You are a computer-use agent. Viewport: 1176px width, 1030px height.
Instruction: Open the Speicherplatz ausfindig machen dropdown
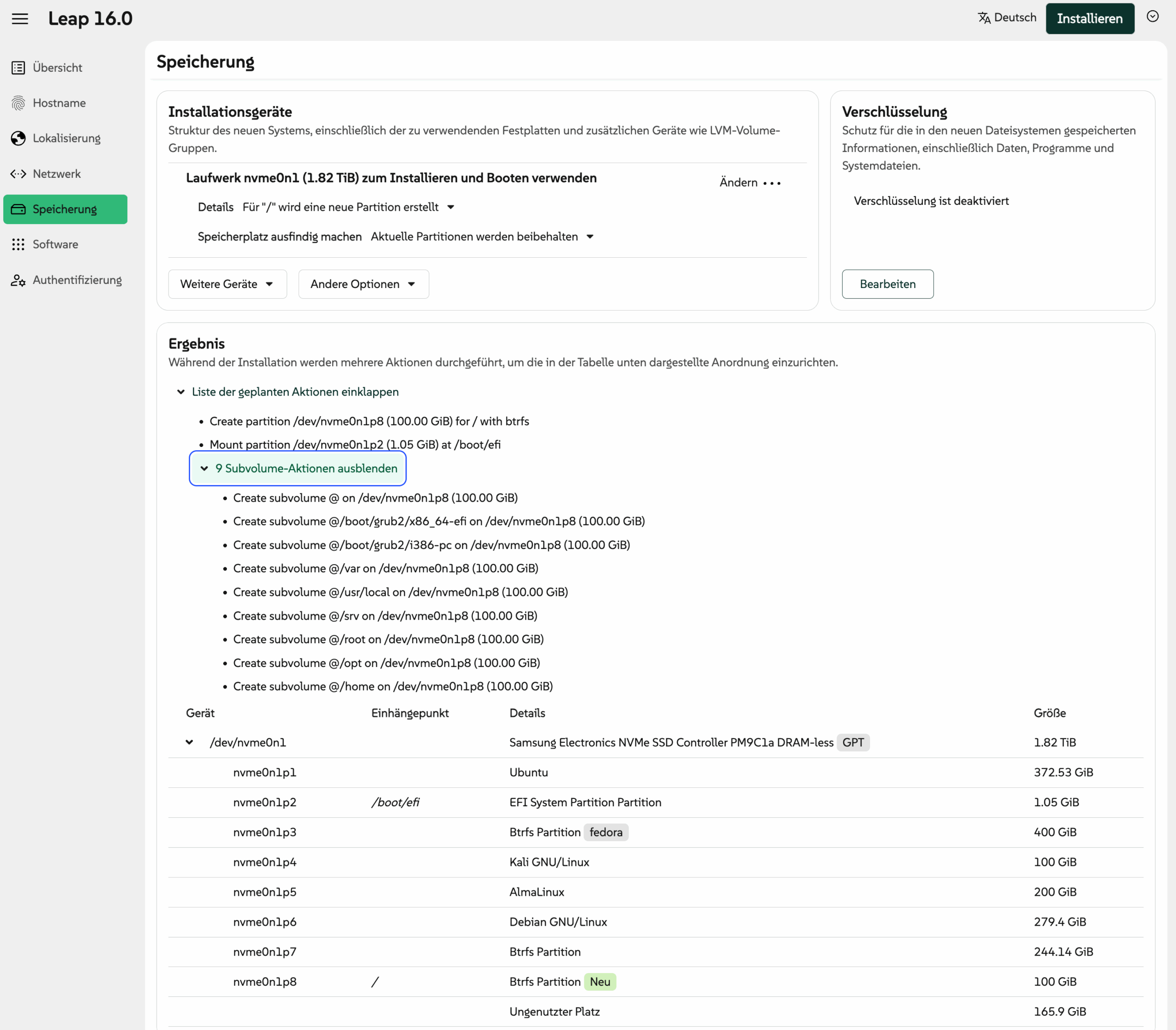point(482,237)
